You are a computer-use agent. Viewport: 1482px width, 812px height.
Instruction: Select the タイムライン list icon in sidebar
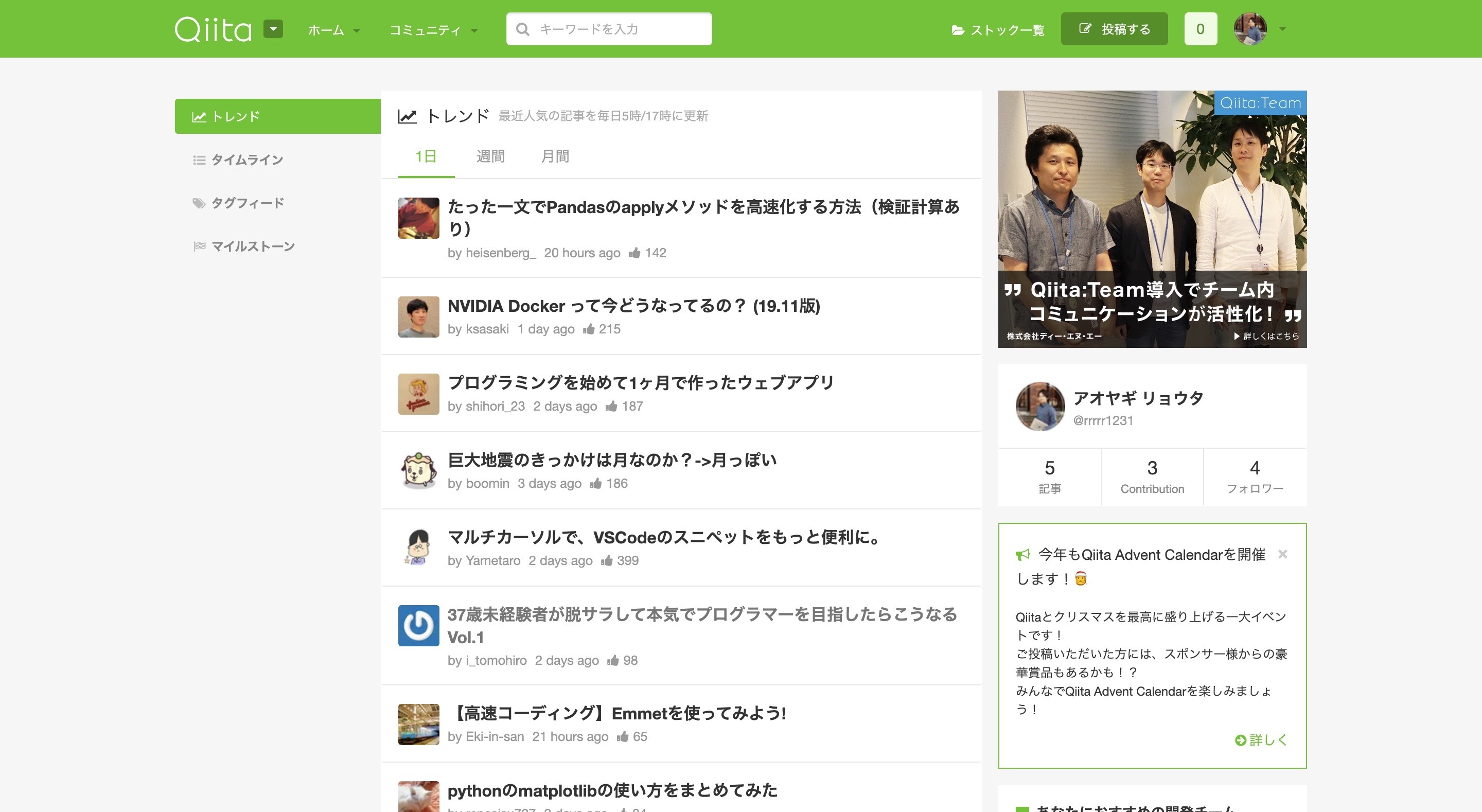199,160
